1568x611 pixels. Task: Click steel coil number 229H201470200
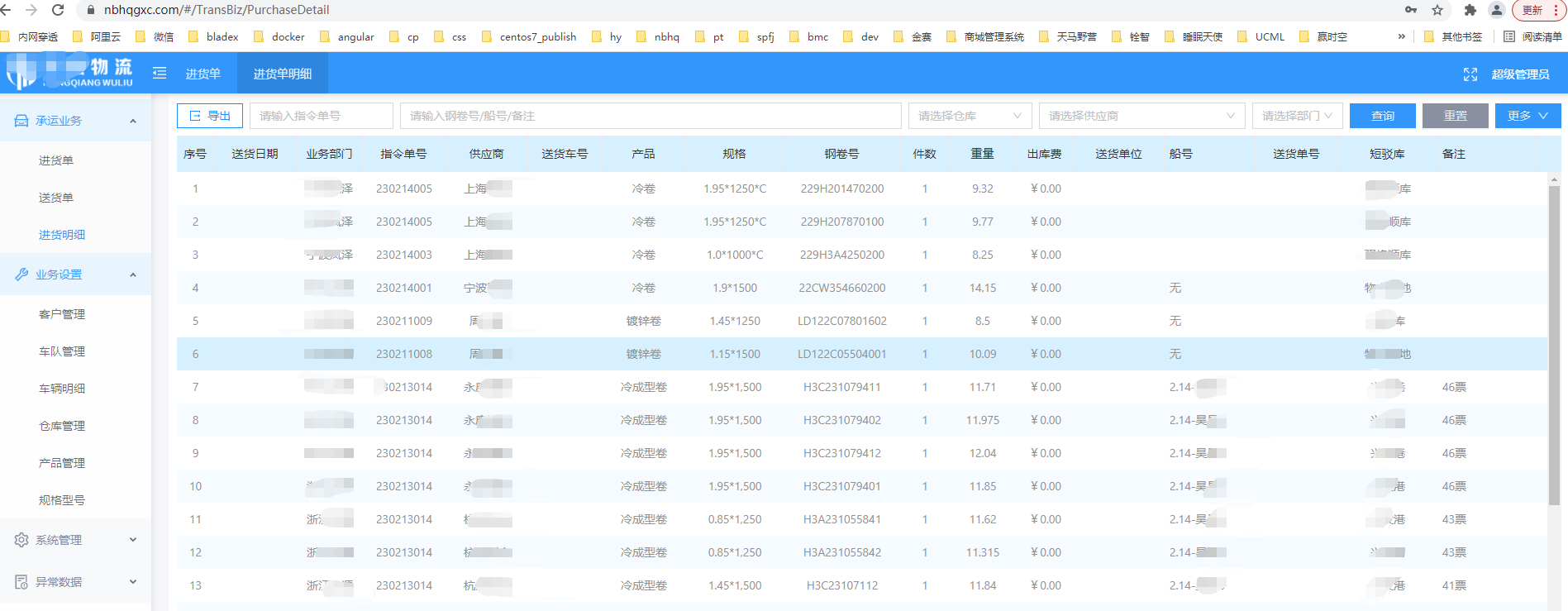pos(841,189)
